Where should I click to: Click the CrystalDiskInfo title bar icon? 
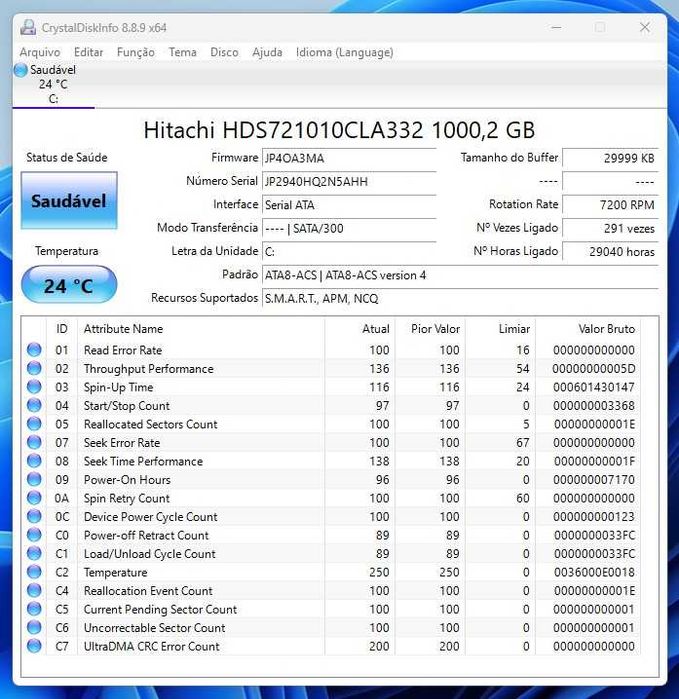coord(28,28)
